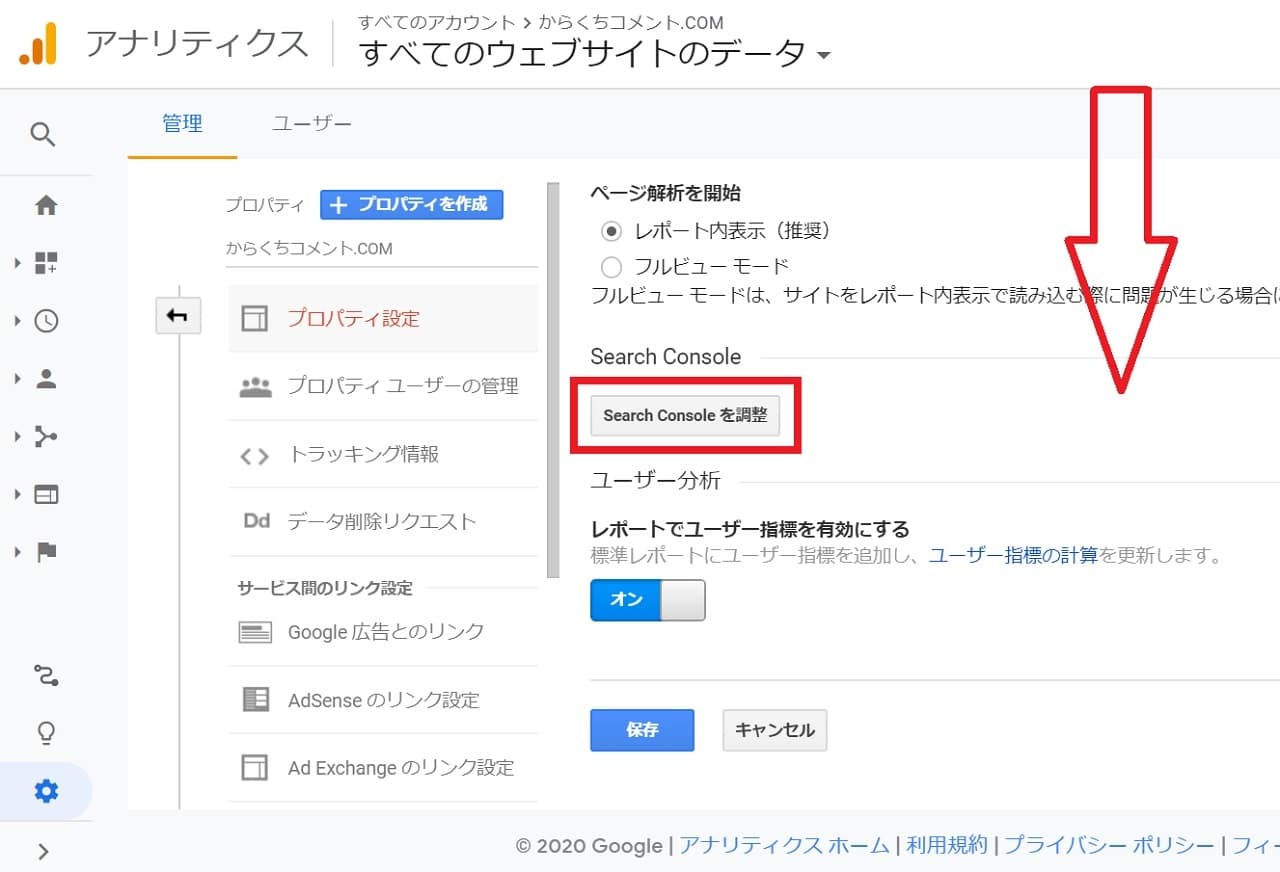Click the Discover lightbulb icon
Image resolution: width=1280 pixels, height=872 pixels.
point(46,733)
